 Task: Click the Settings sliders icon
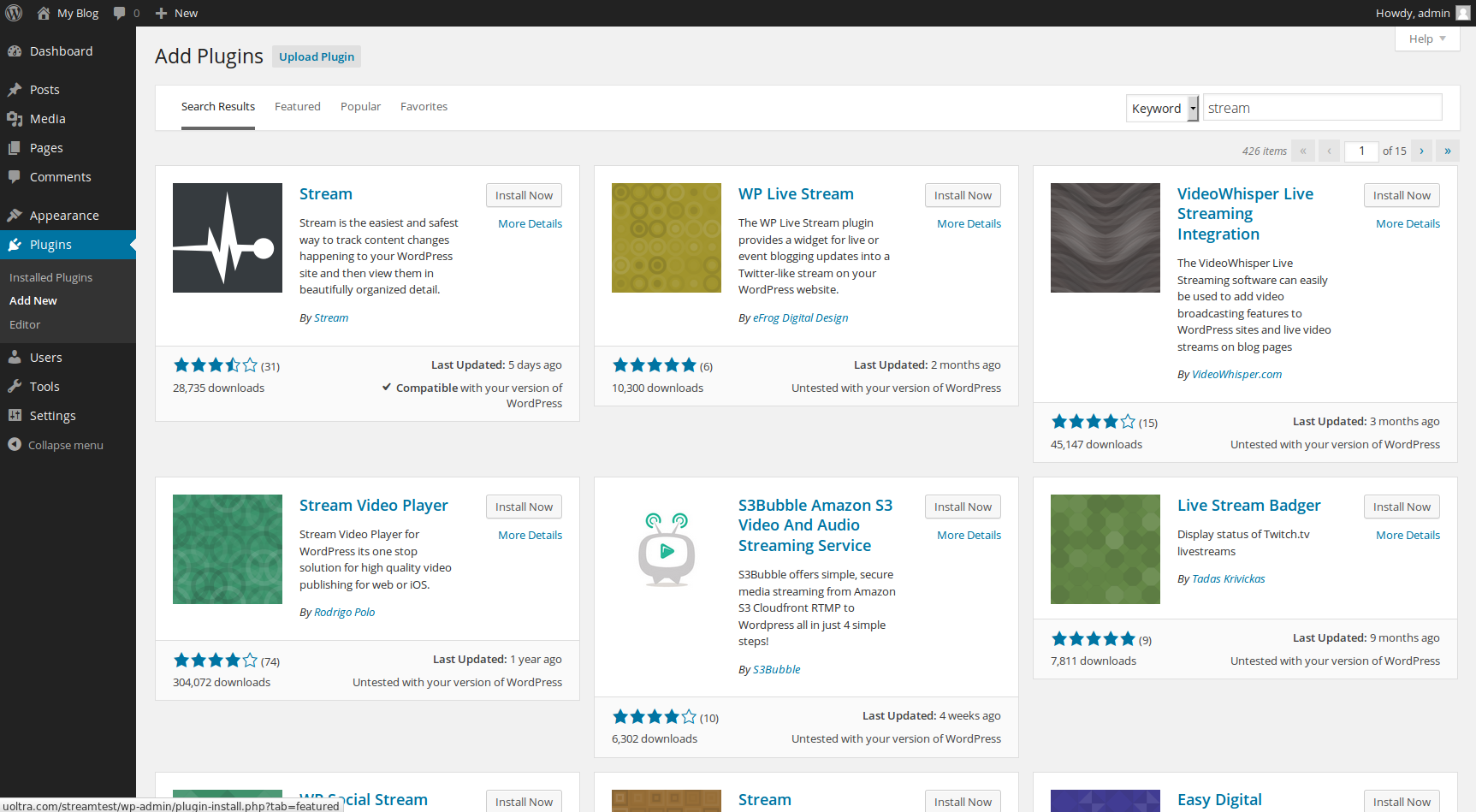(x=15, y=416)
